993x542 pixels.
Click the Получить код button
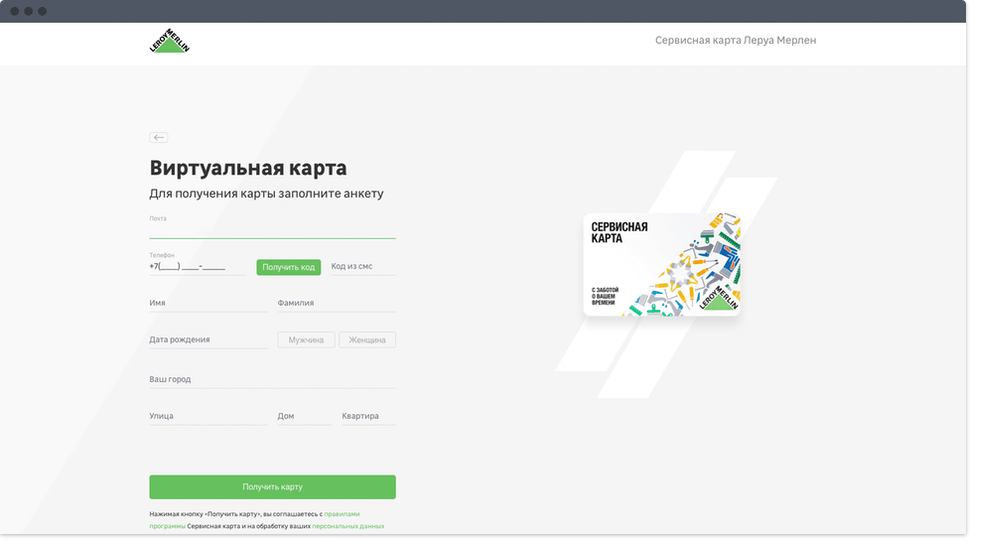coord(288,267)
